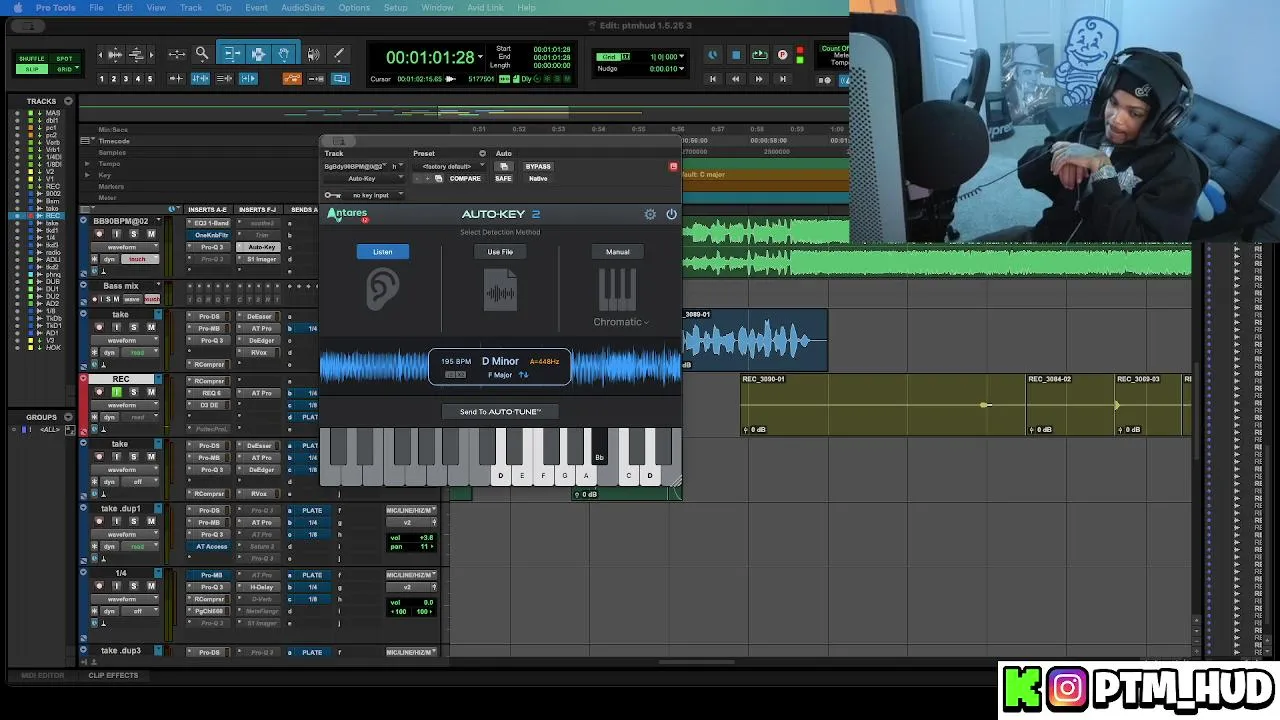Open plugin track selector dropdown
Image resolution: width=1280 pixels, height=720 pixels.
357,167
